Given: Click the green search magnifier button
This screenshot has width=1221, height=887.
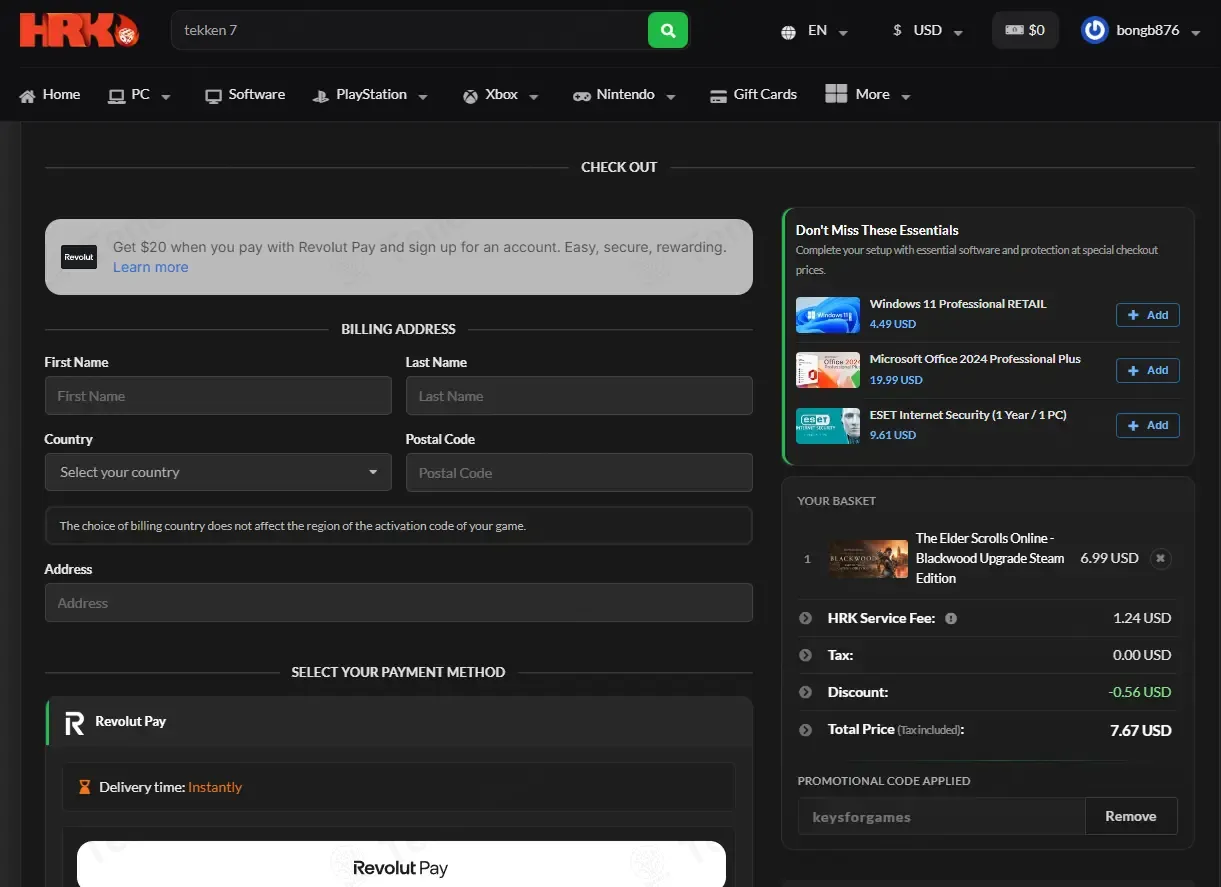Looking at the screenshot, I should coord(668,30).
